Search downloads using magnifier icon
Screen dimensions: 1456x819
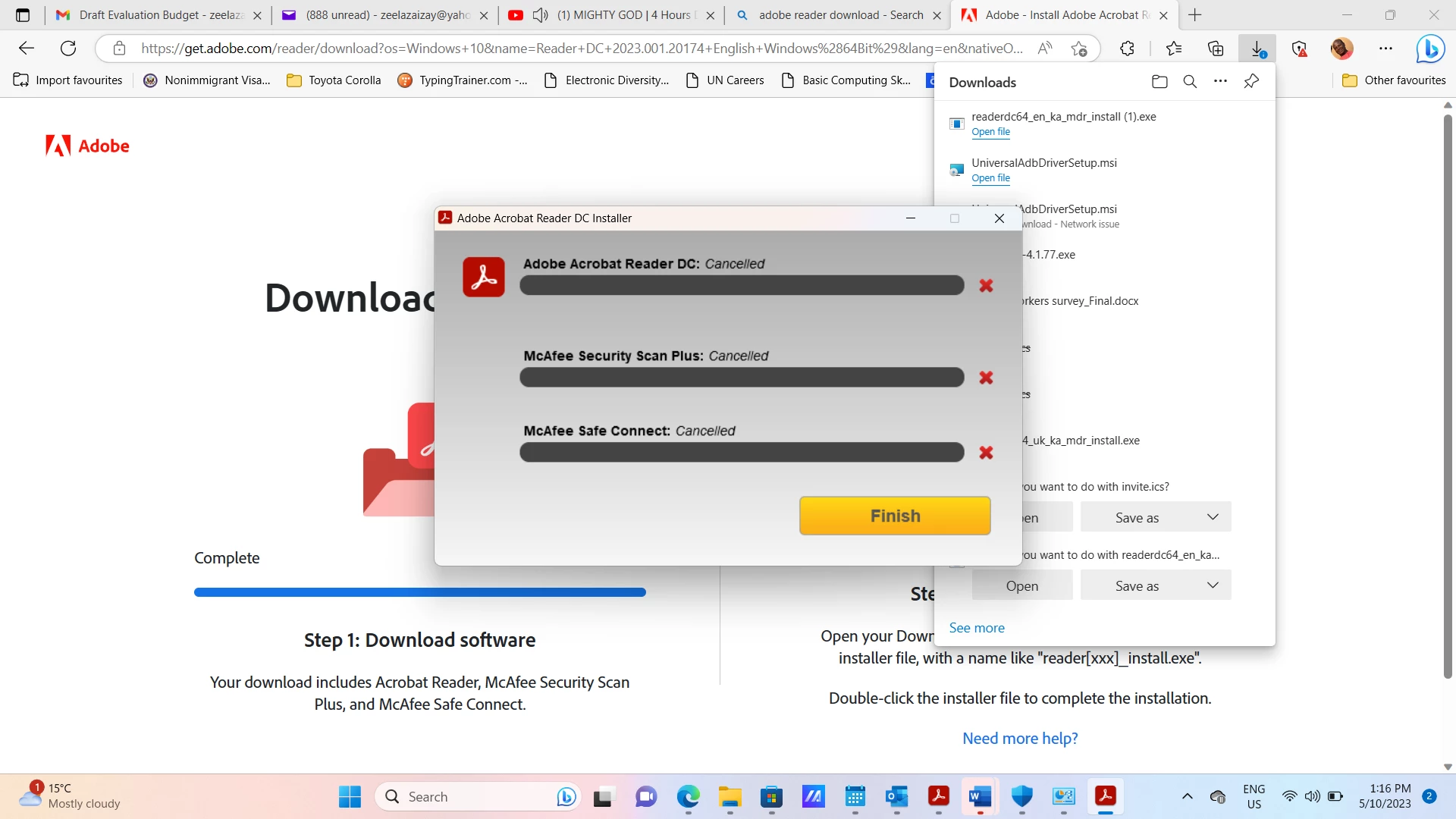pos(1190,82)
